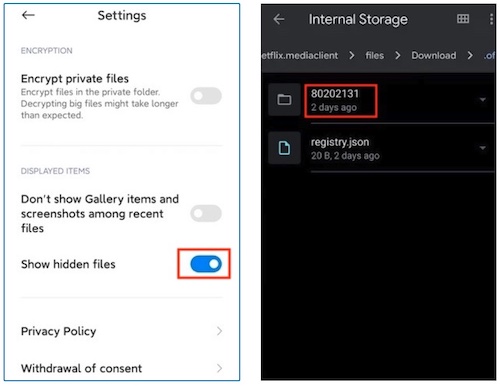Viewport: 500px width, 386px height.
Task: Turn off Show hidden files switch
Action: pos(206,264)
